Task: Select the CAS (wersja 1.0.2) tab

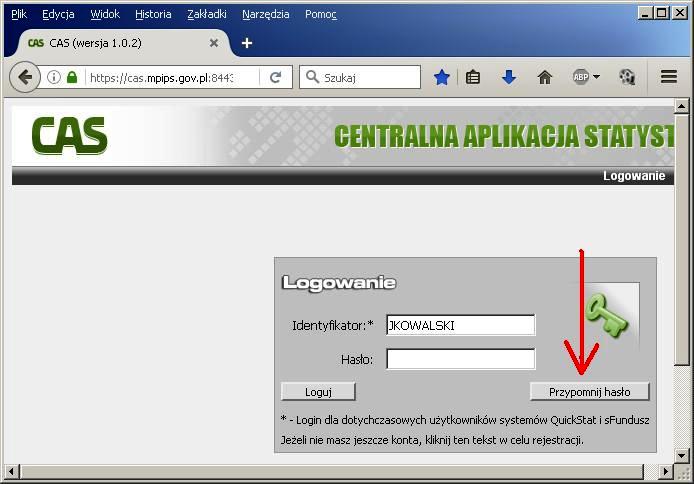Action: 123,43
